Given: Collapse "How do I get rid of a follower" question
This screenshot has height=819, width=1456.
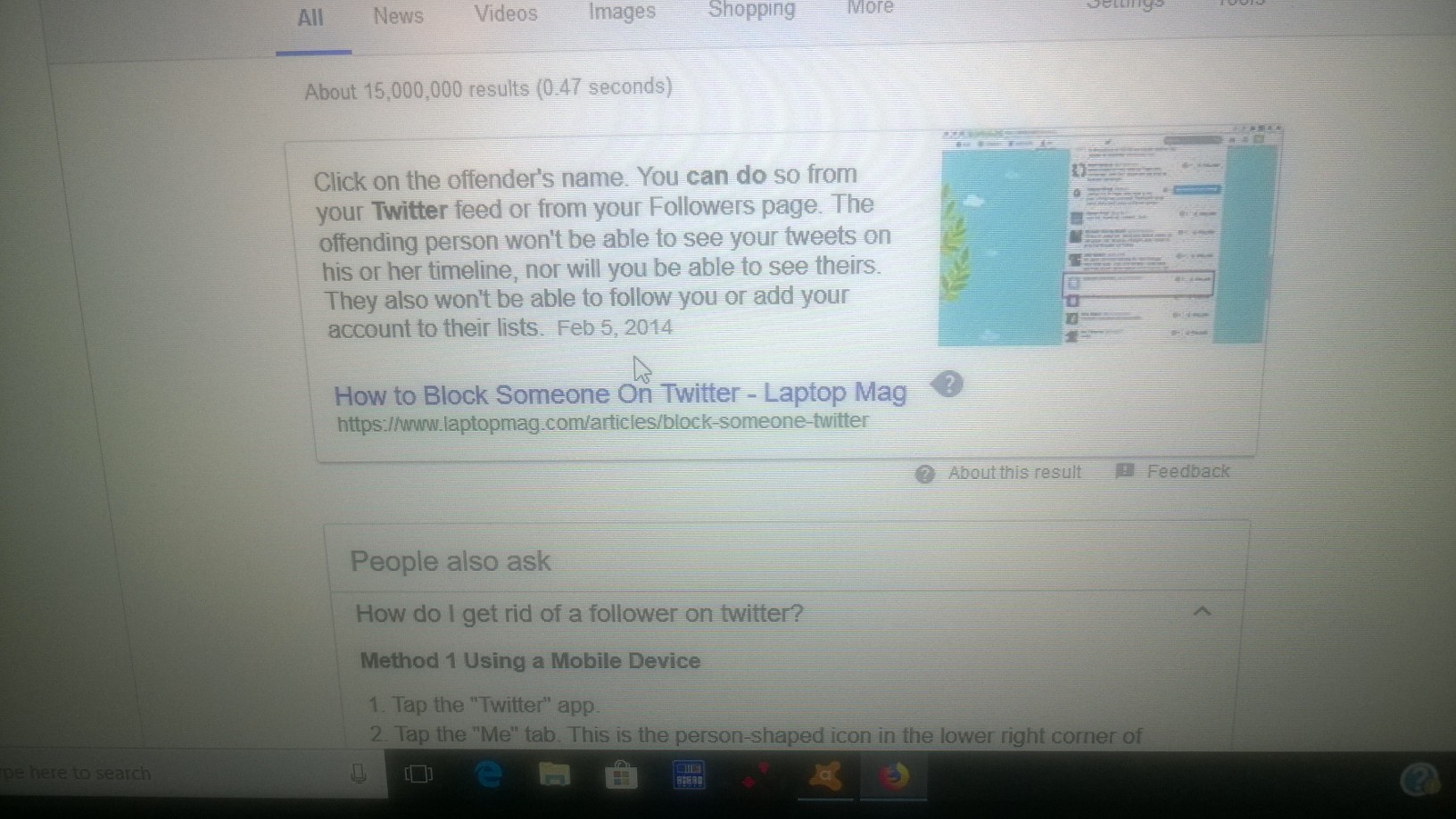Looking at the screenshot, I should coord(787,614).
